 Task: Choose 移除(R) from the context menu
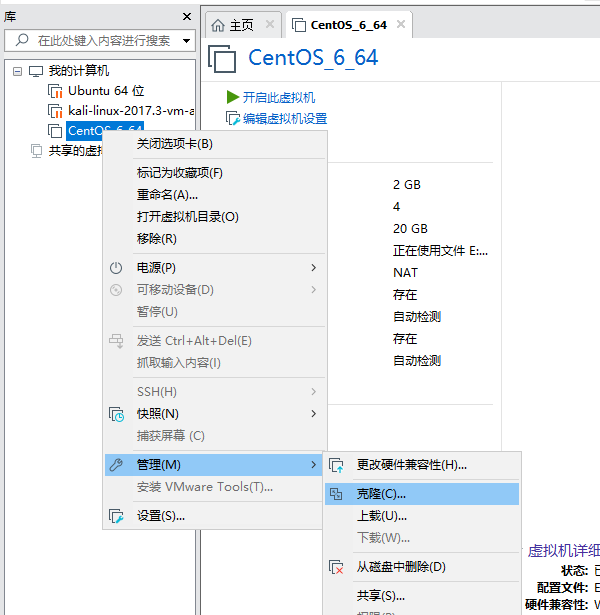pos(215,239)
